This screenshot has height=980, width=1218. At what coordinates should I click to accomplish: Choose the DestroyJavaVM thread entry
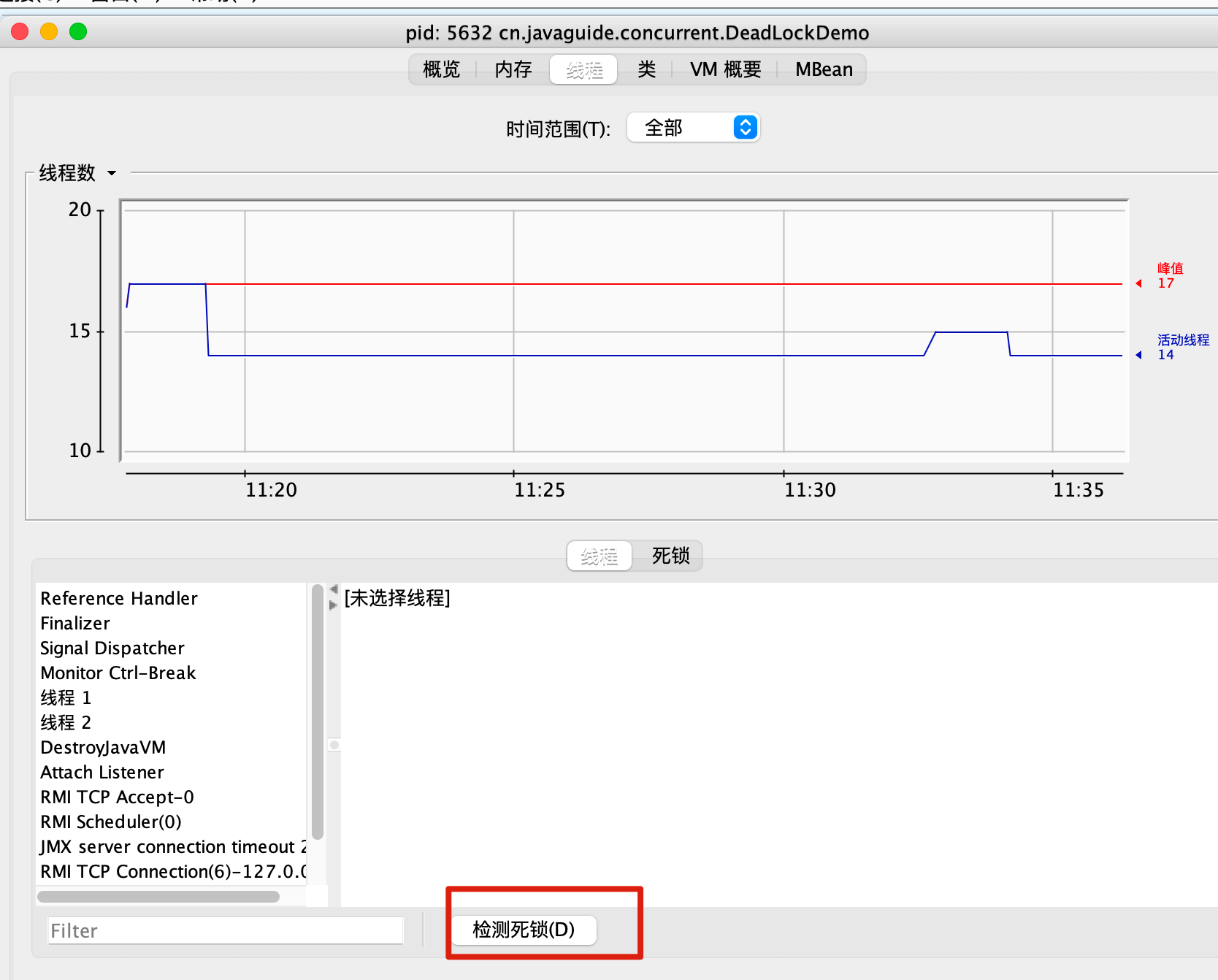coord(103,747)
